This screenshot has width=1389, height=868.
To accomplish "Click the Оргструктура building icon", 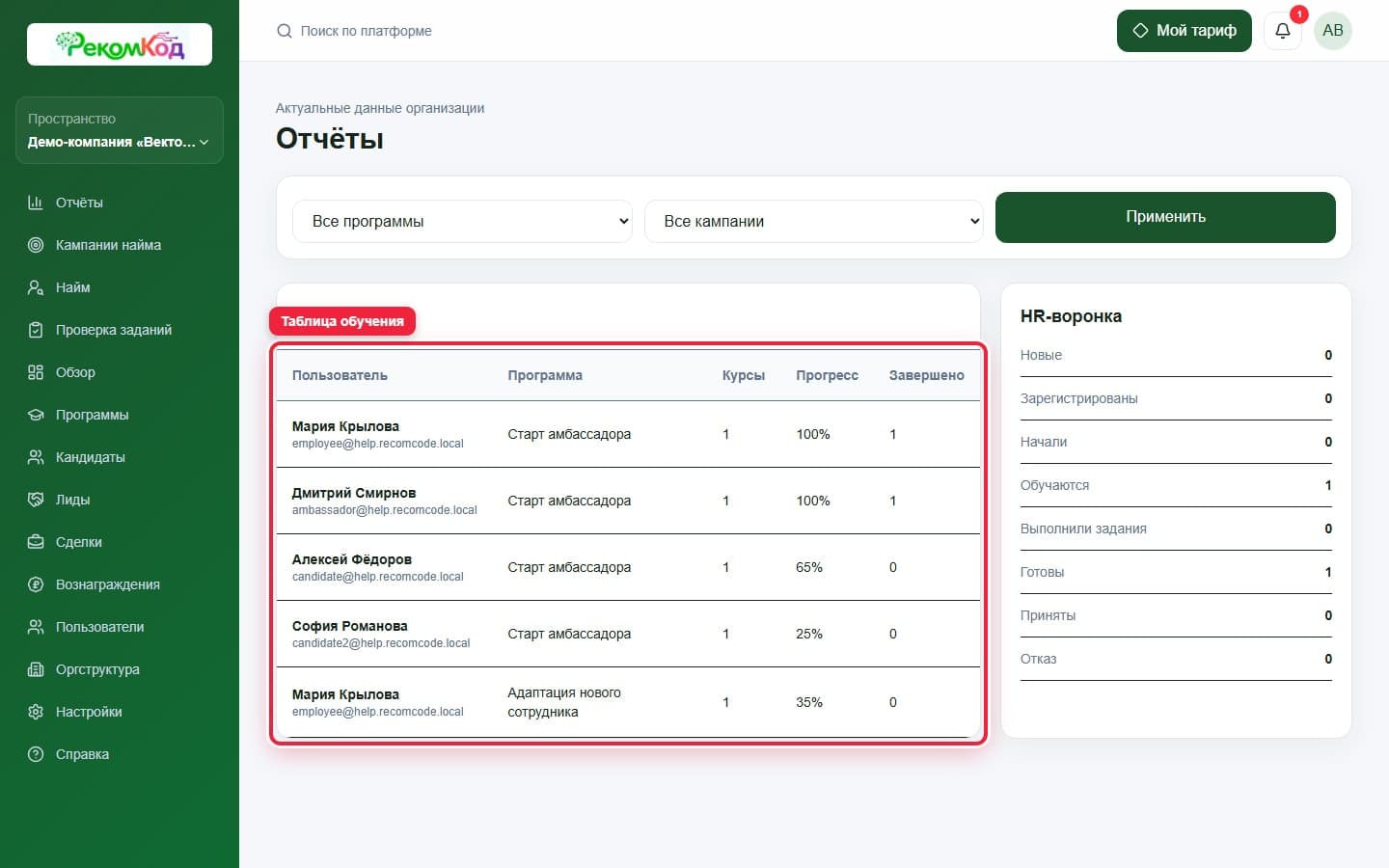I will pos(36,669).
